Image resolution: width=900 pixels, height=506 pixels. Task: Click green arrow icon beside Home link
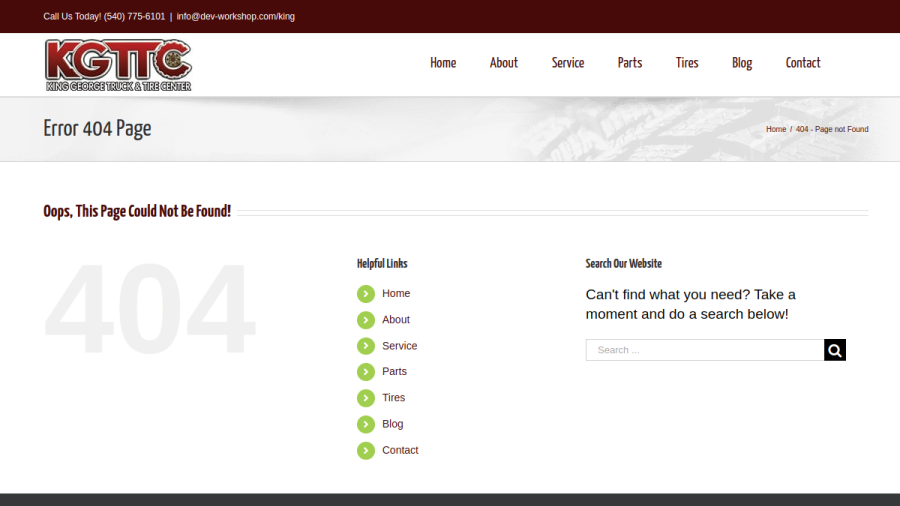pyautogui.click(x=366, y=294)
